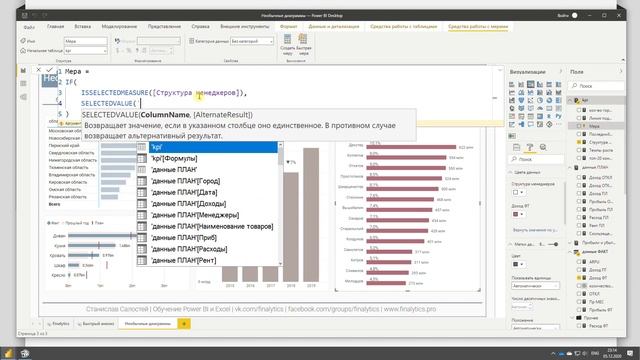Image resolution: width=640 pixels, height=360 pixels.
Task: Open 'Показывать единицы' dropdown
Action: 535,286
